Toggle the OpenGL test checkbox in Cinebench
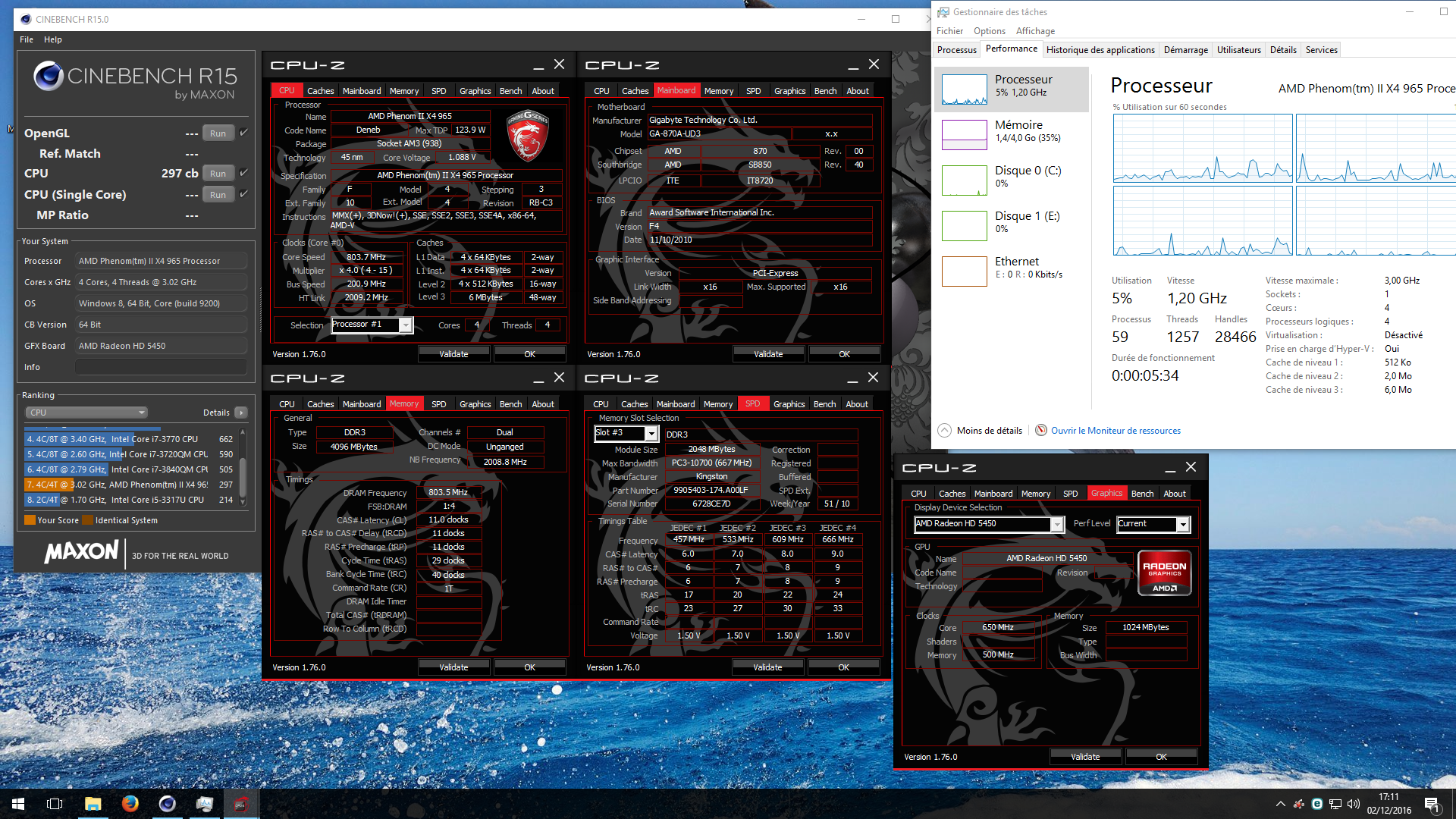This screenshot has height=819, width=1456. (244, 133)
